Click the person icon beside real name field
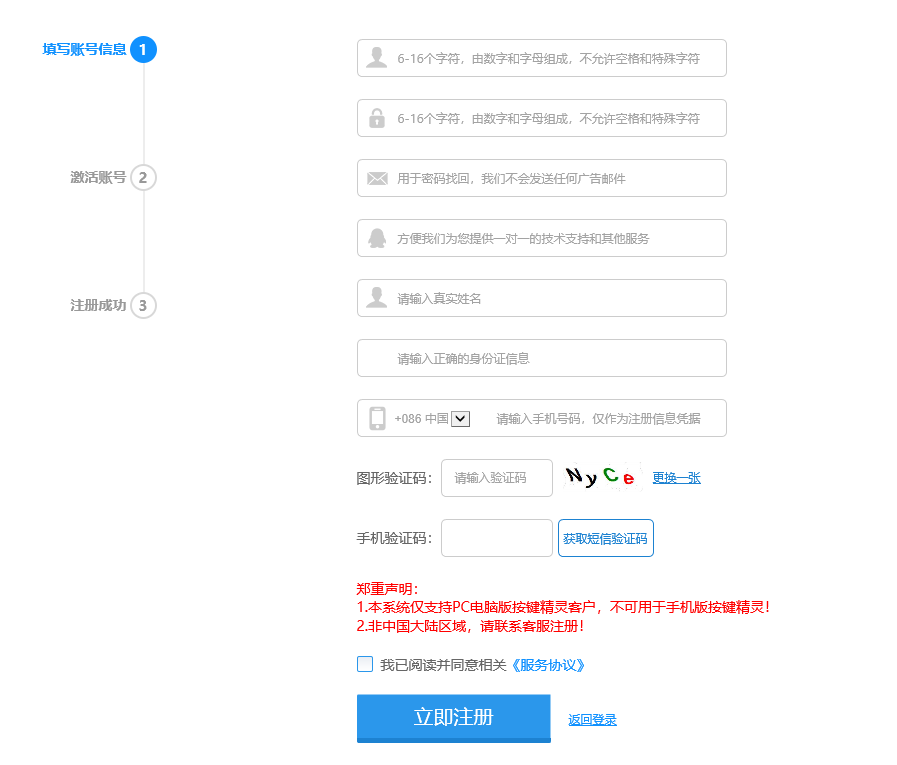 tap(376, 298)
